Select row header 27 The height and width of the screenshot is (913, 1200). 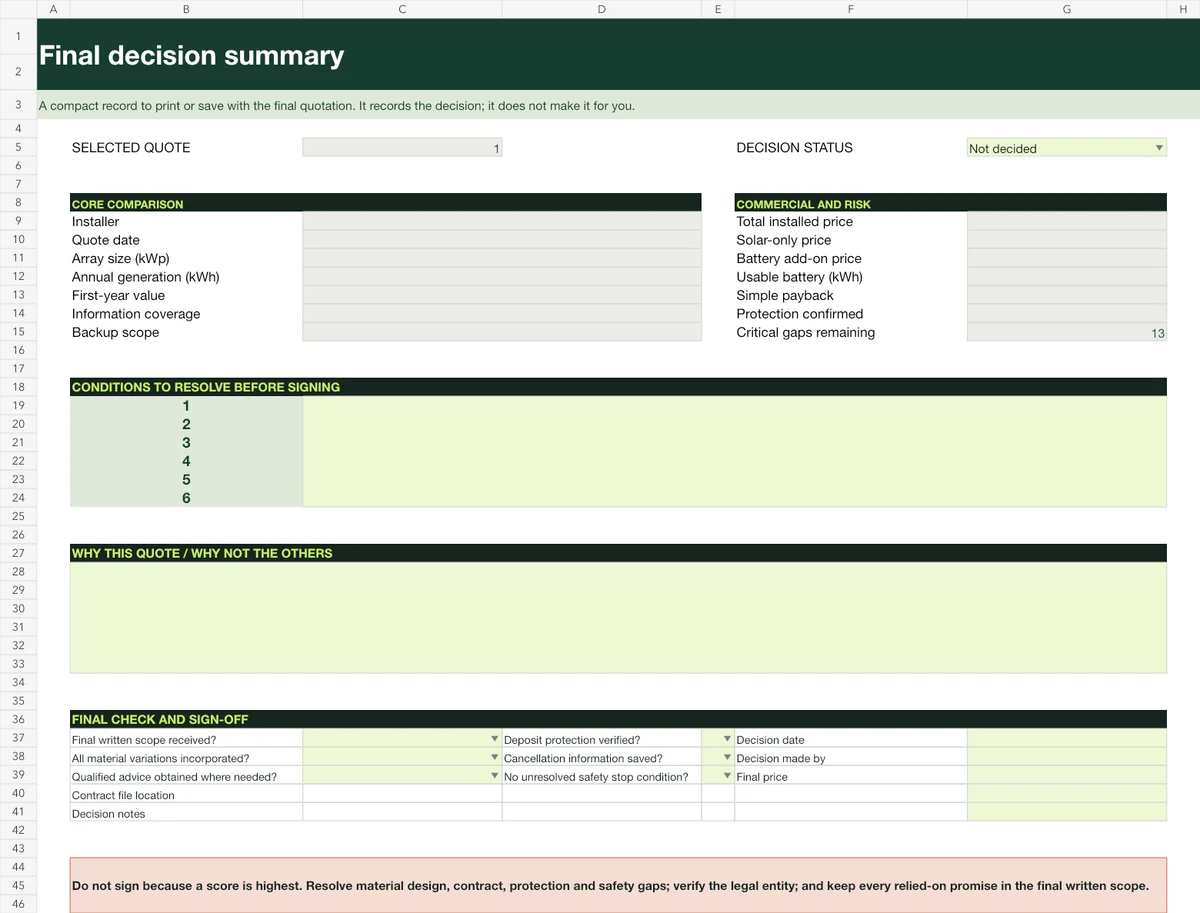(x=18, y=552)
